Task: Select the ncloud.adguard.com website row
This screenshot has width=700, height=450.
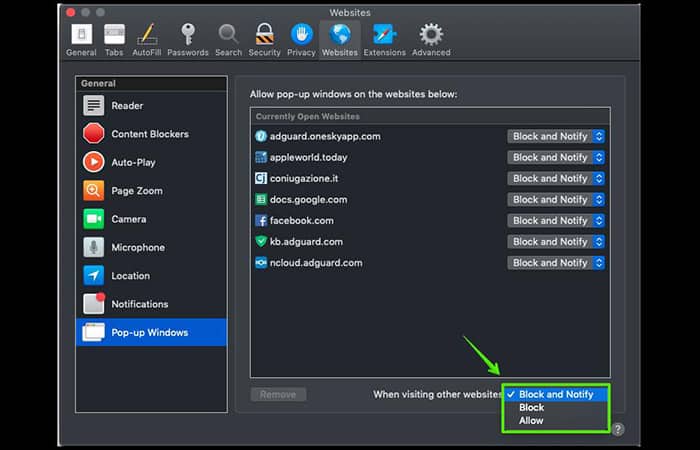Action: [430, 263]
